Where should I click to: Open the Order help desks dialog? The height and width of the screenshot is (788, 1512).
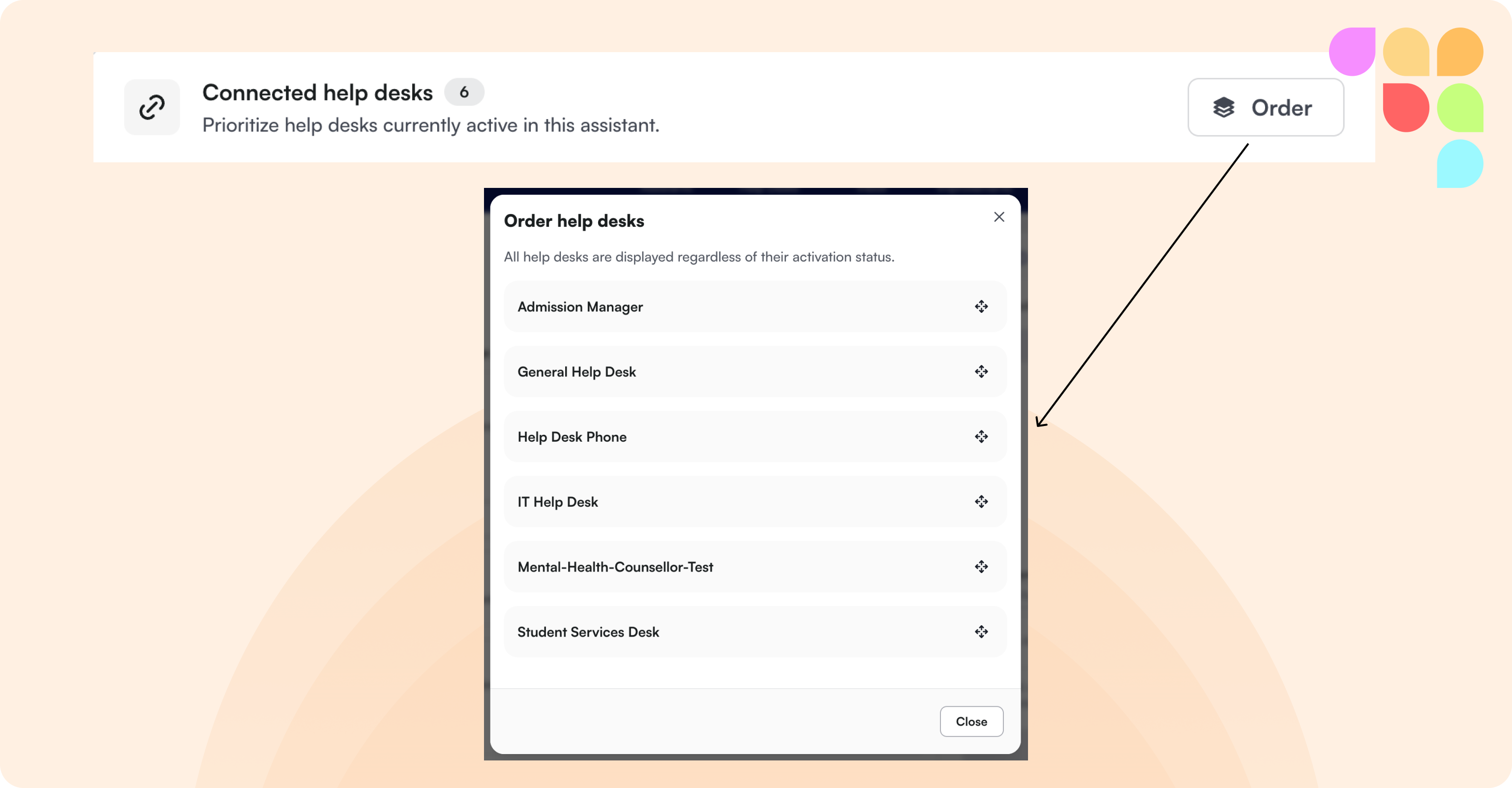(x=1266, y=107)
